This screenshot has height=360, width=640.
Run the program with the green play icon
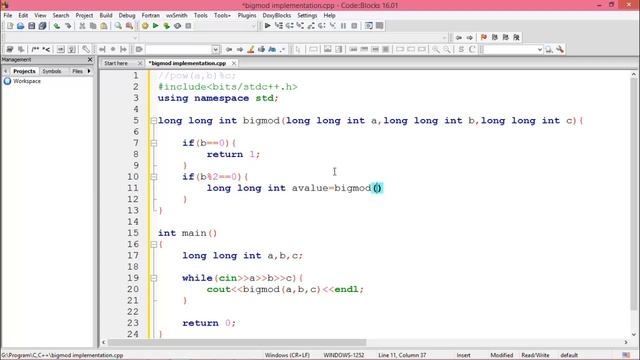pyautogui.click(x=156, y=26)
